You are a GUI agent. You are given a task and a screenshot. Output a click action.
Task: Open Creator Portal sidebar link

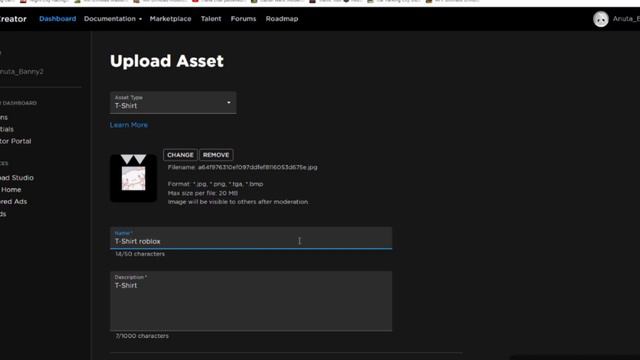coord(16,141)
